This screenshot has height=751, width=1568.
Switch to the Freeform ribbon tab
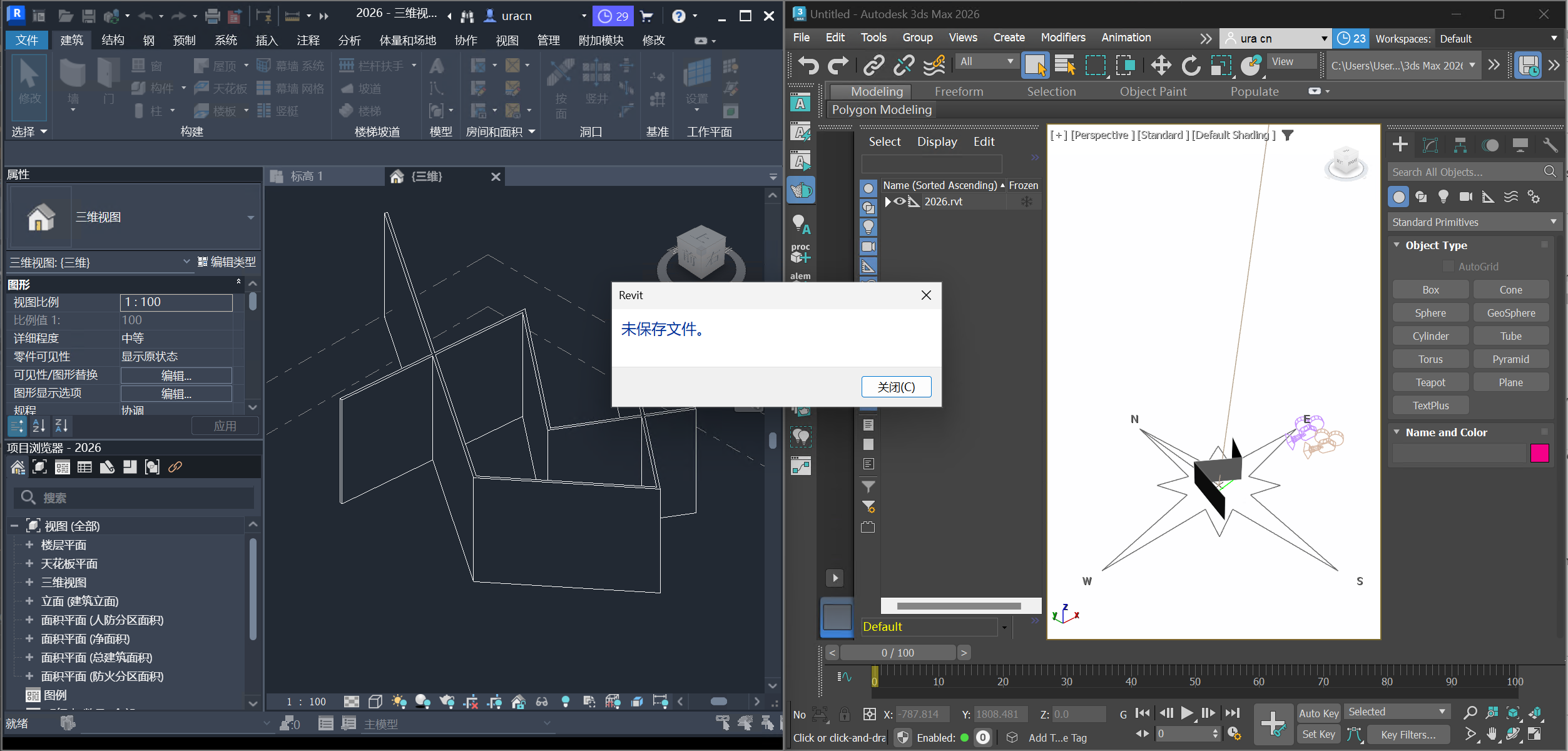click(x=959, y=91)
